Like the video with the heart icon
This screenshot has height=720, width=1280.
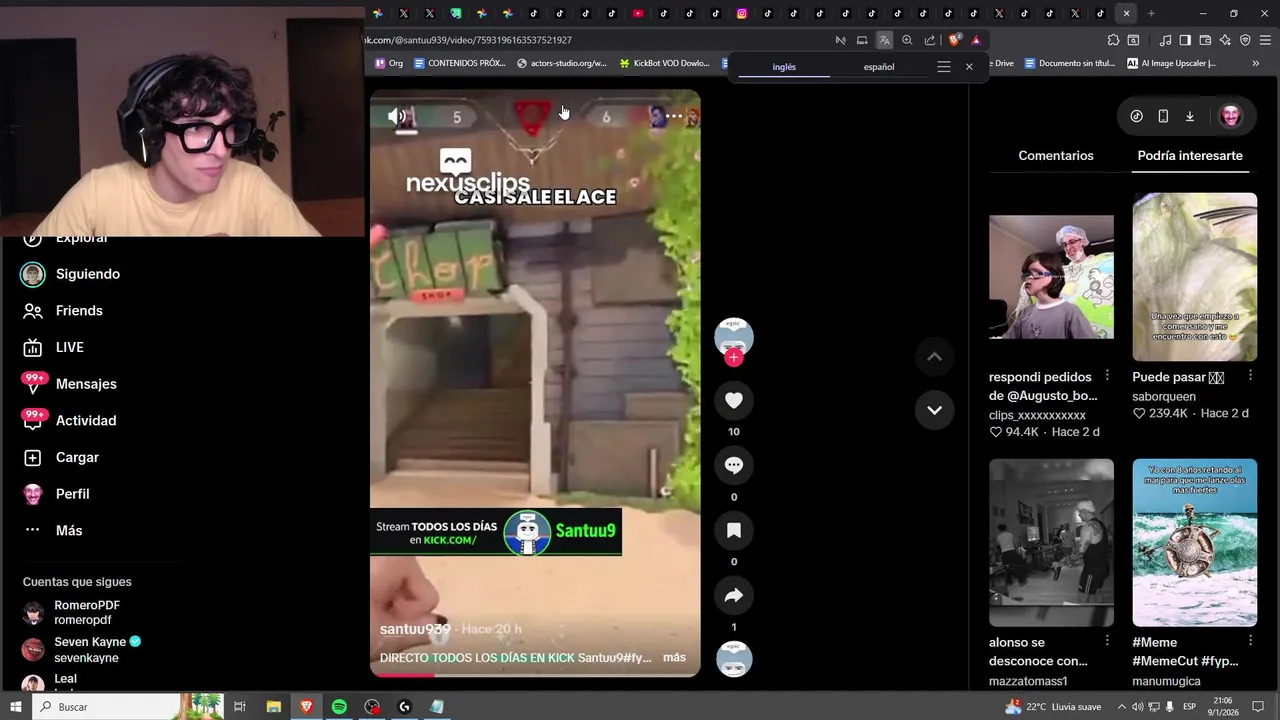pyautogui.click(x=734, y=400)
